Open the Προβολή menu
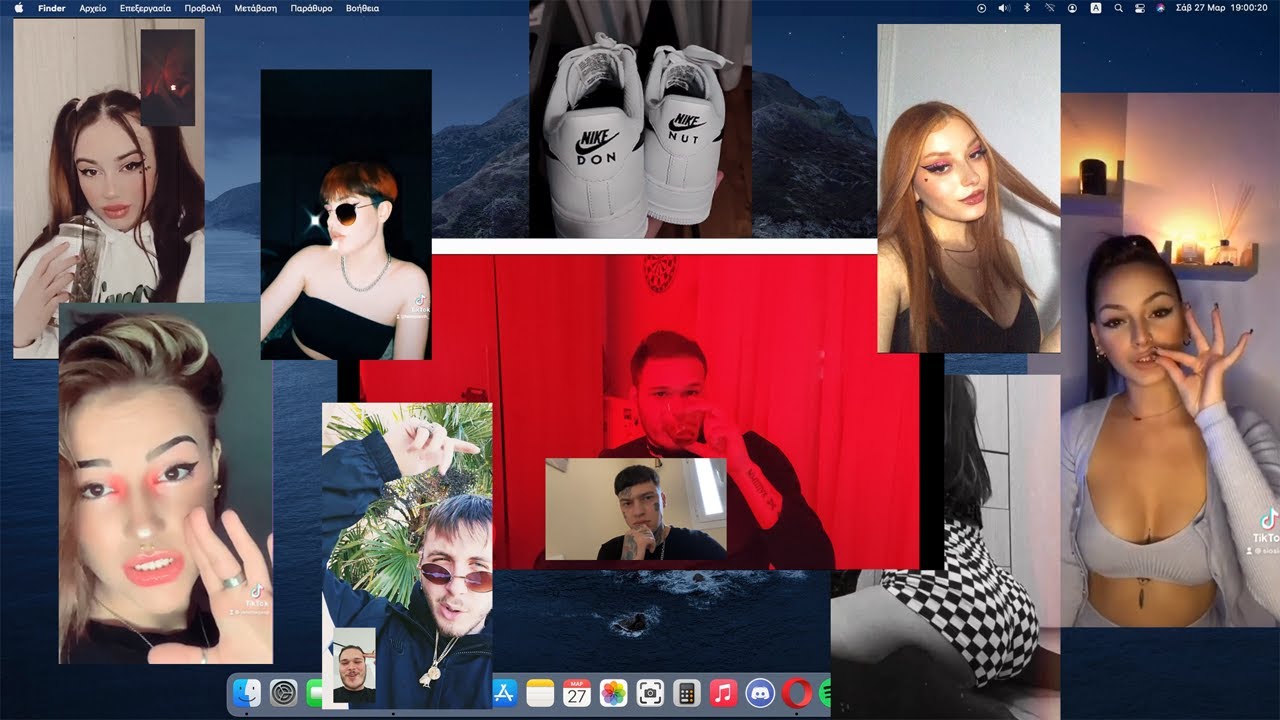The width and height of the screenshot is (1280, 720). [x=202, y=8]
